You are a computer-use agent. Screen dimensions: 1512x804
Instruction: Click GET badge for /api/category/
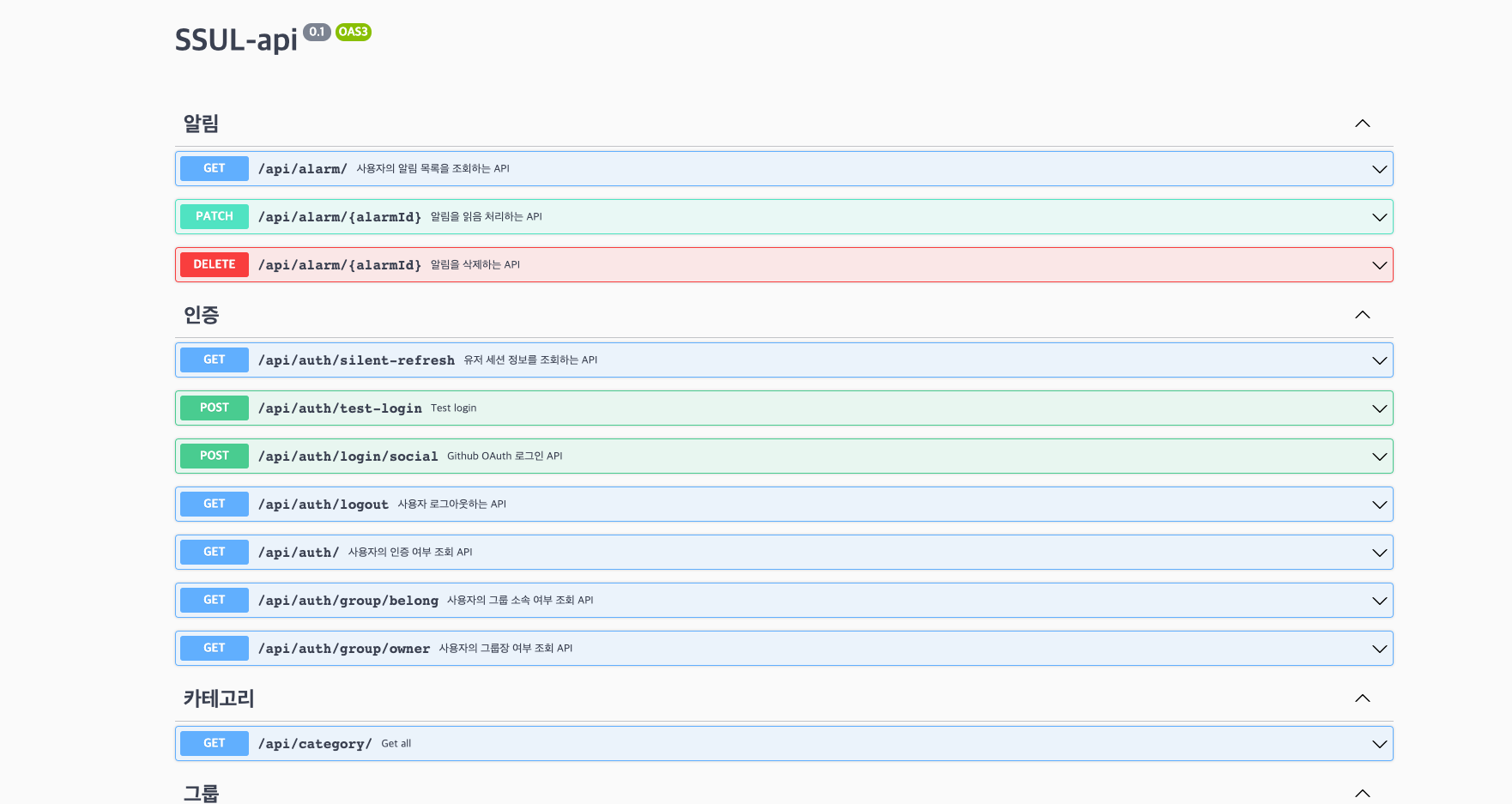pyautogui.click(x=215, y=743)
